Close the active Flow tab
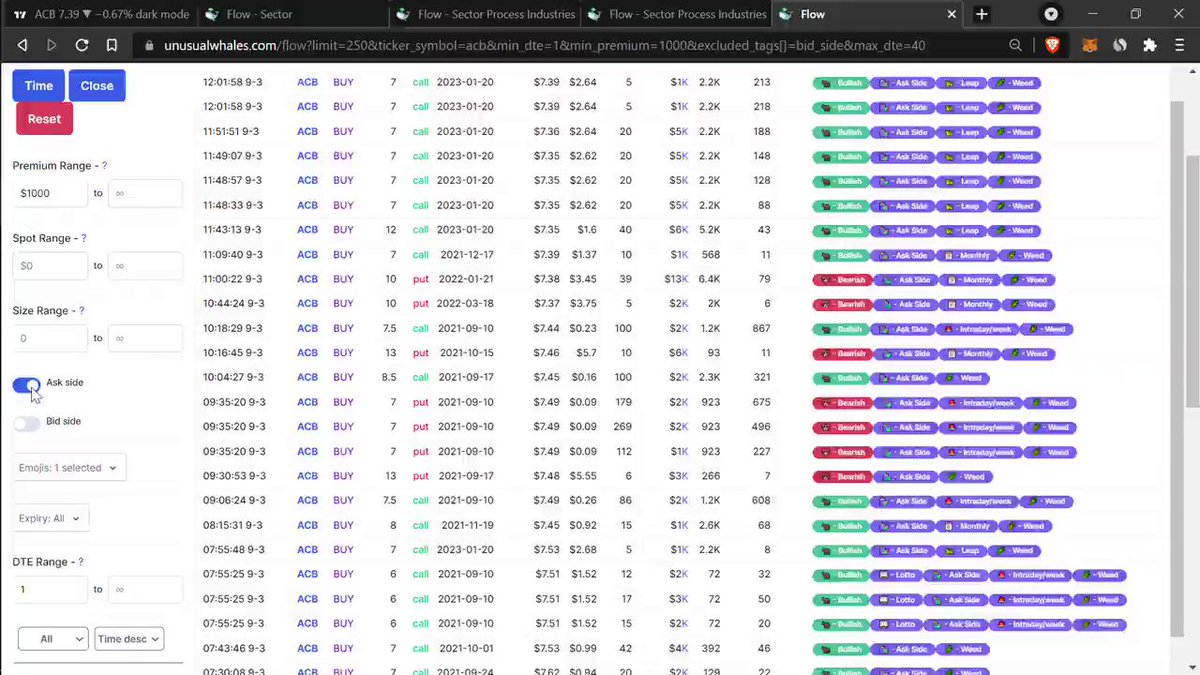This screenshot has height=675, width=1200. tap(950, 14)
